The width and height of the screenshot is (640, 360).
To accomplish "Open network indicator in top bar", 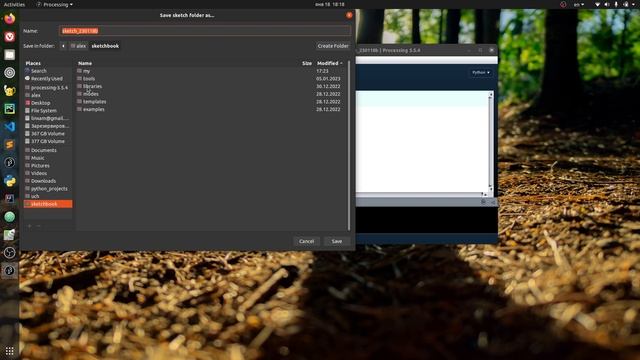I will click(x=597, y=4).
